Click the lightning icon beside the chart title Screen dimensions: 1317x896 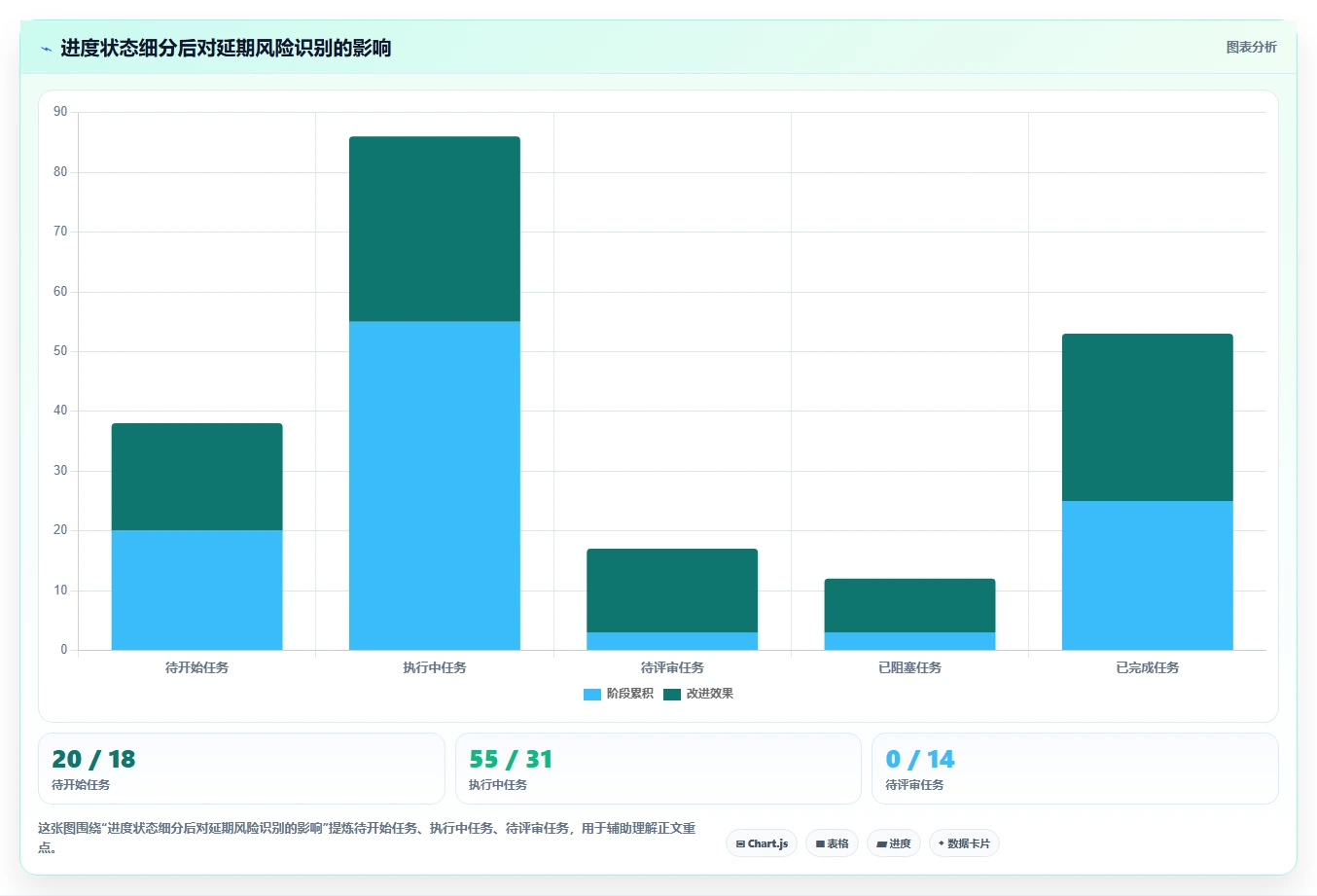click(46, 49)
